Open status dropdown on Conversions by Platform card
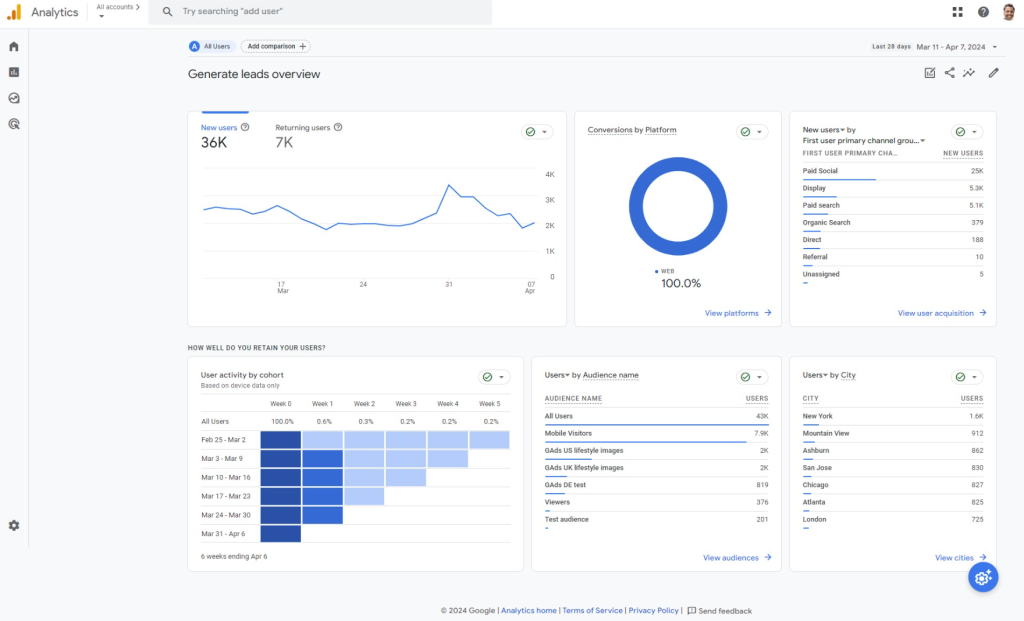Viewport: 1024px width, 621px height. coord(752,132)
